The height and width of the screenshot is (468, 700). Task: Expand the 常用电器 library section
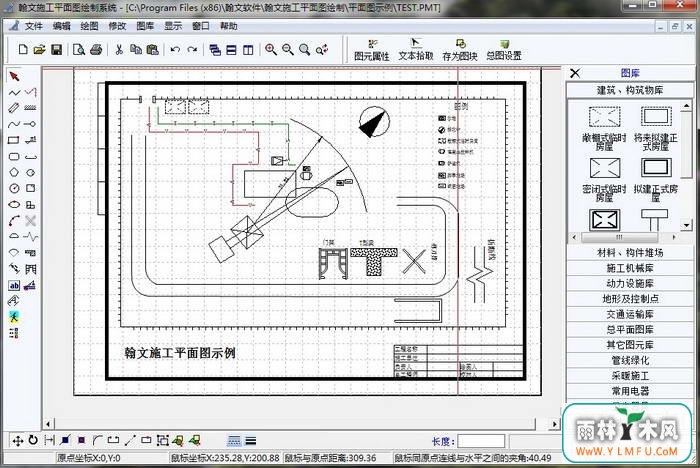coord(630,391)
